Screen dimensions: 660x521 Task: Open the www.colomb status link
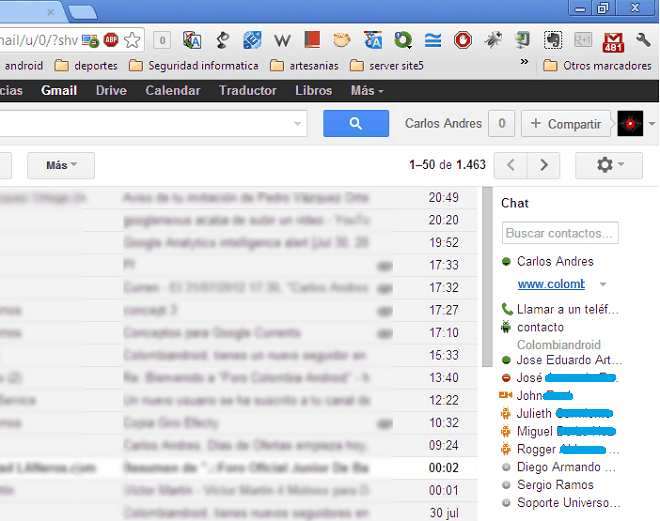(x=551, y=284)
